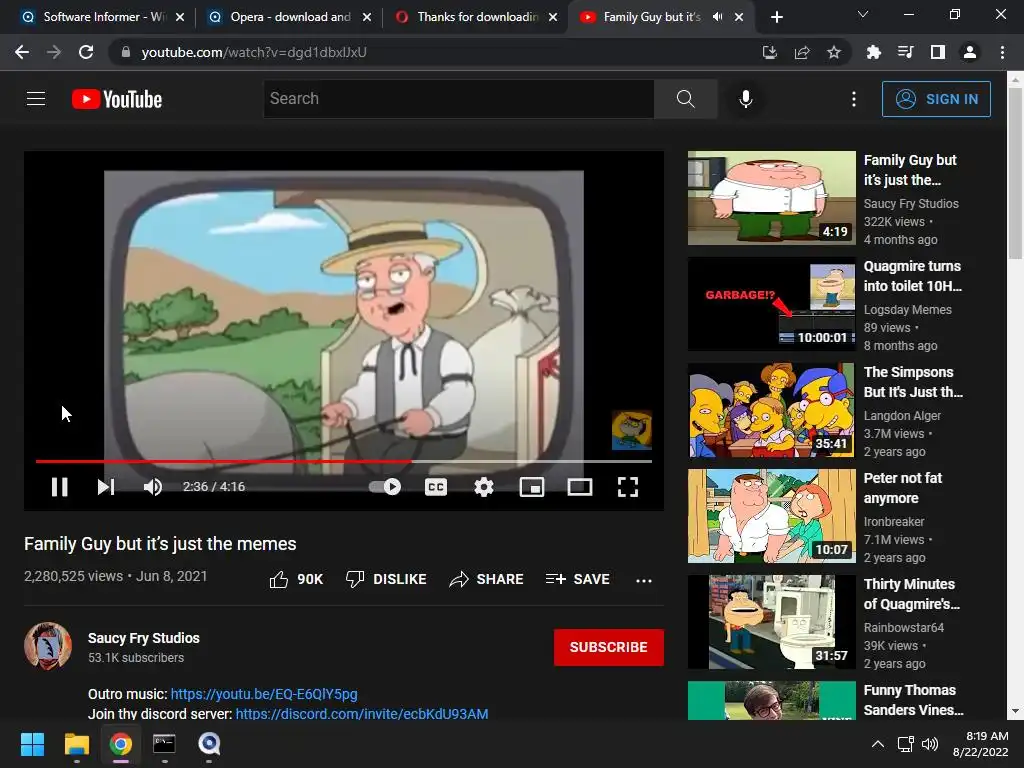Open YouTube settings three-dot menu
The height and width of the screenshot is (768, 1024).
click(x=854, y=99)
